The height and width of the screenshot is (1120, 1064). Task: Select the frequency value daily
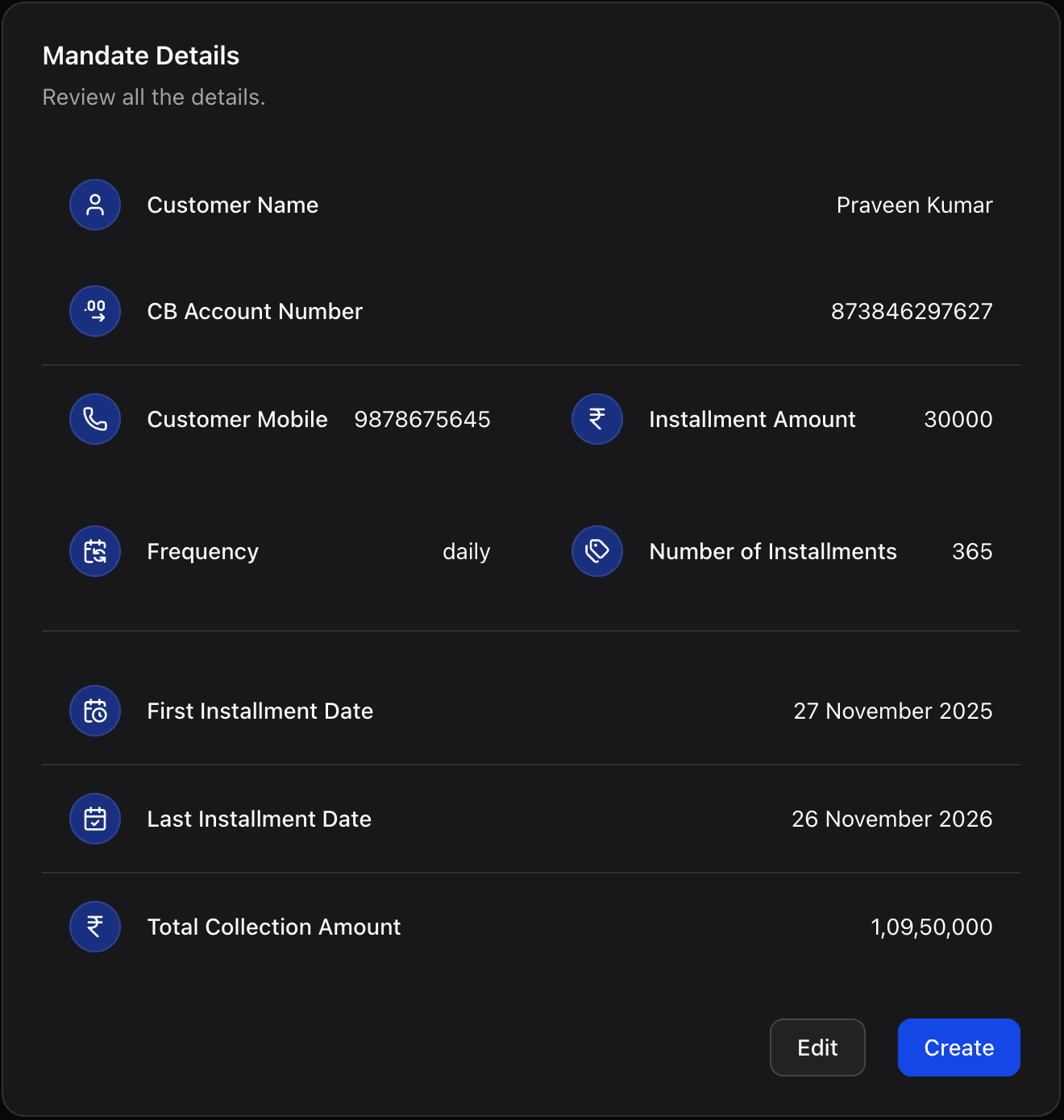tap(466, 551)
